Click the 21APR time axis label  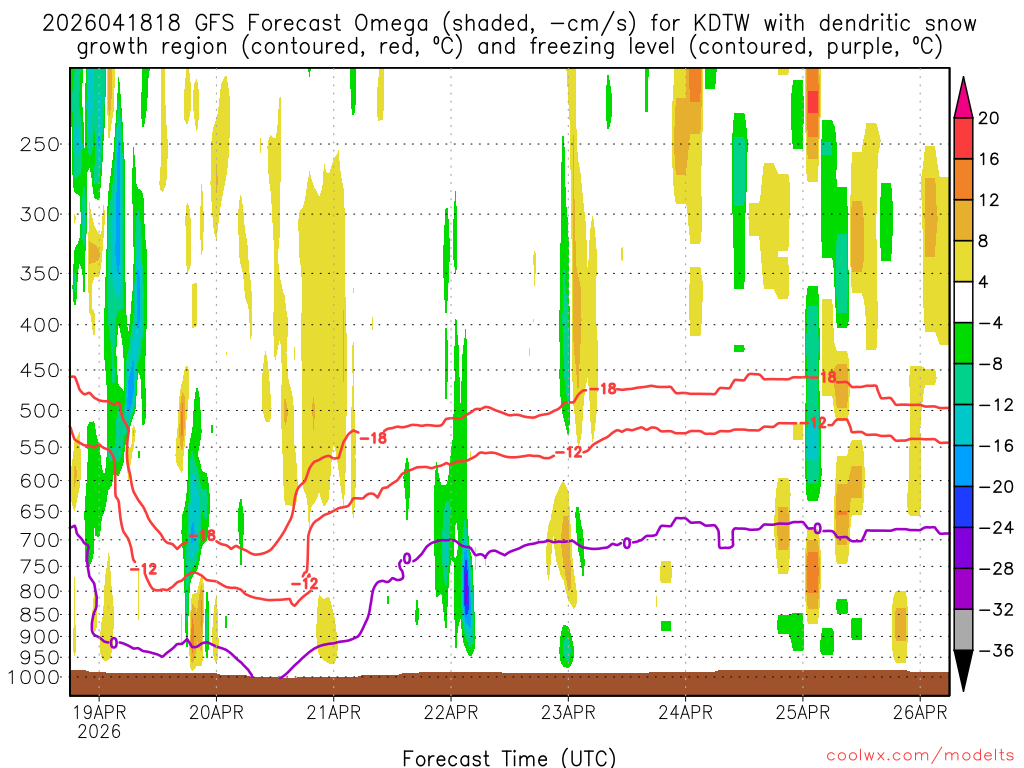(x=334, y=712)
